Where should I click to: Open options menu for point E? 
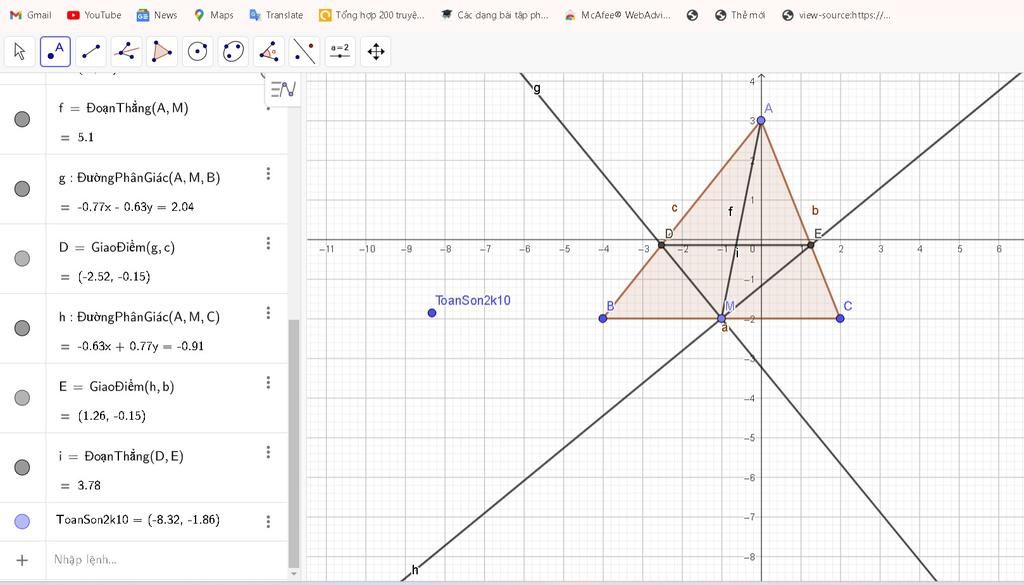pos(268,383)
